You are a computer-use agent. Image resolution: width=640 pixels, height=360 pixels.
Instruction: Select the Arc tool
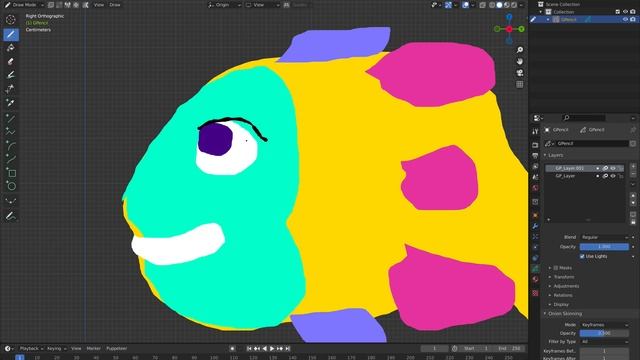11,145
